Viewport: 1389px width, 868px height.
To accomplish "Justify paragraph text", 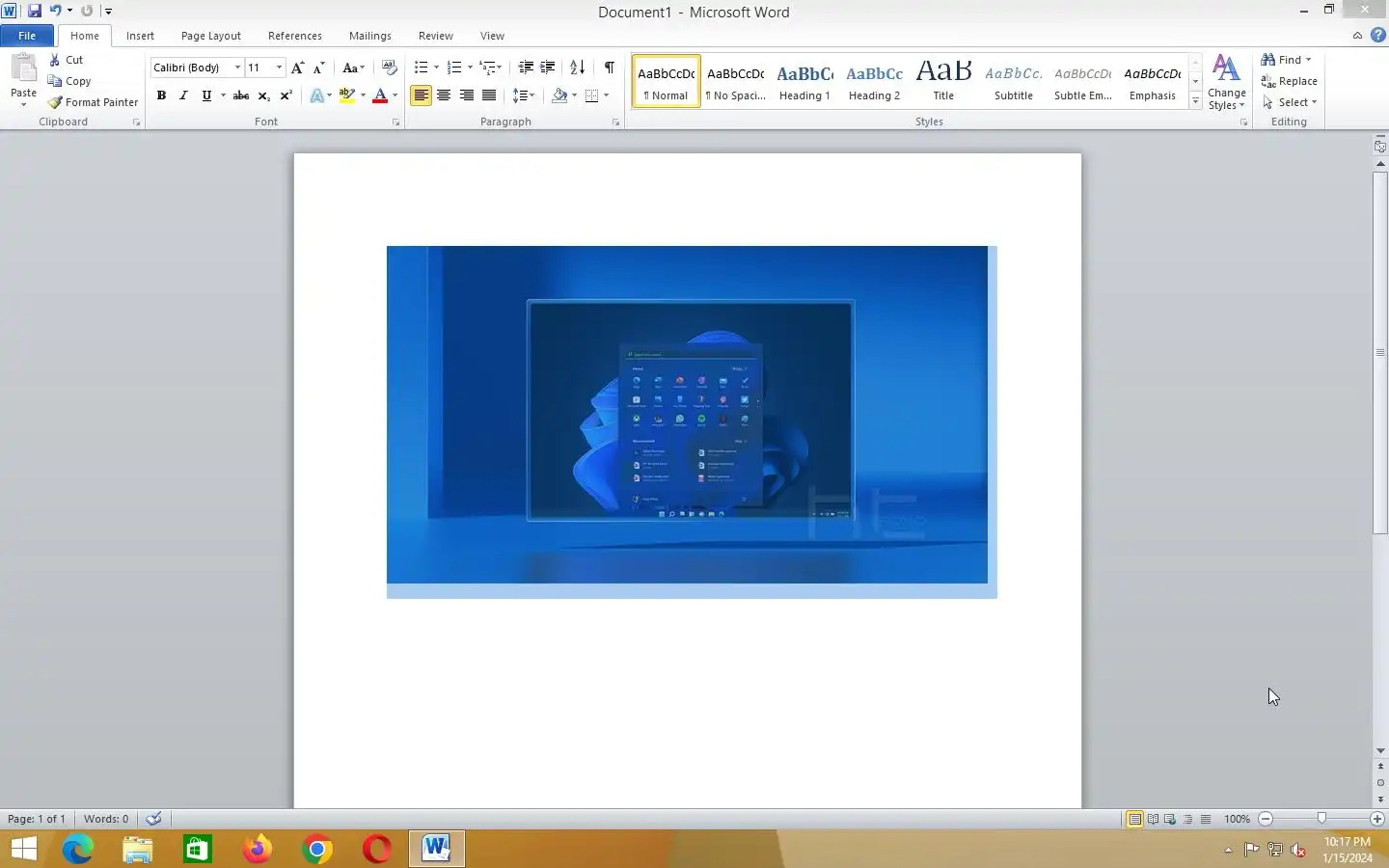I will coord(489,95).
